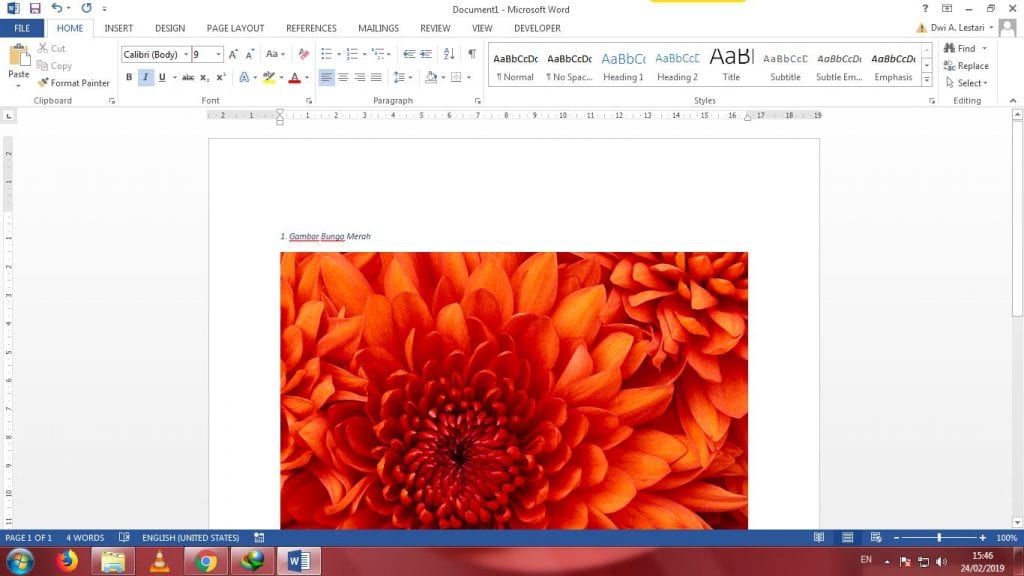The image size is (1024, 576).
Task: Switch to the INSERT tab
Action: [118, 28]
